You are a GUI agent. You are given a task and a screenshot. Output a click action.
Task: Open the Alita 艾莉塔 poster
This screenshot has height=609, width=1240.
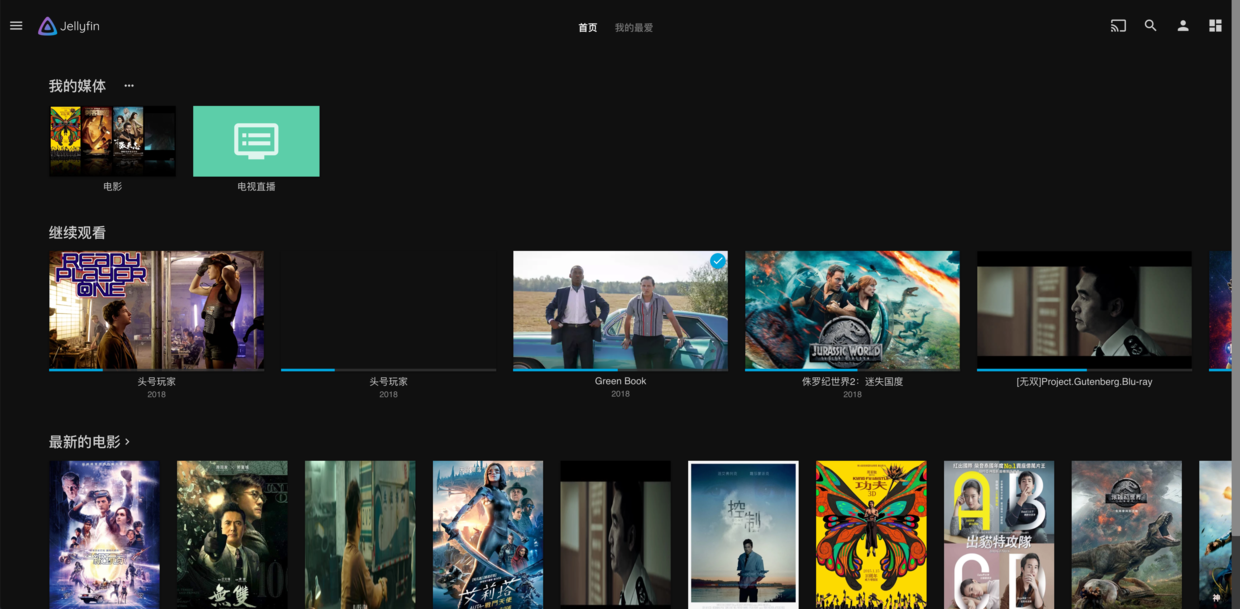(x=488, y=535)
